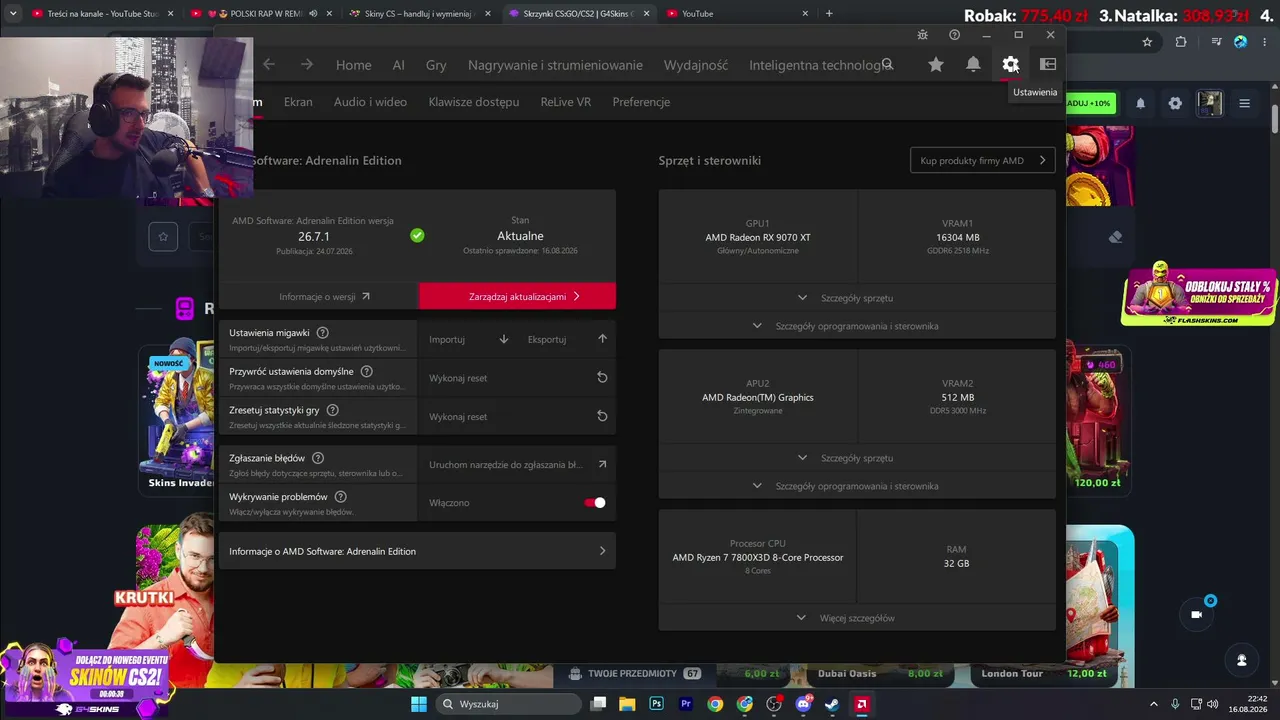Click Zarządzaj aktualizacjami button
Viewport: 1280px width, 720px height.
(x=517, y=296)
